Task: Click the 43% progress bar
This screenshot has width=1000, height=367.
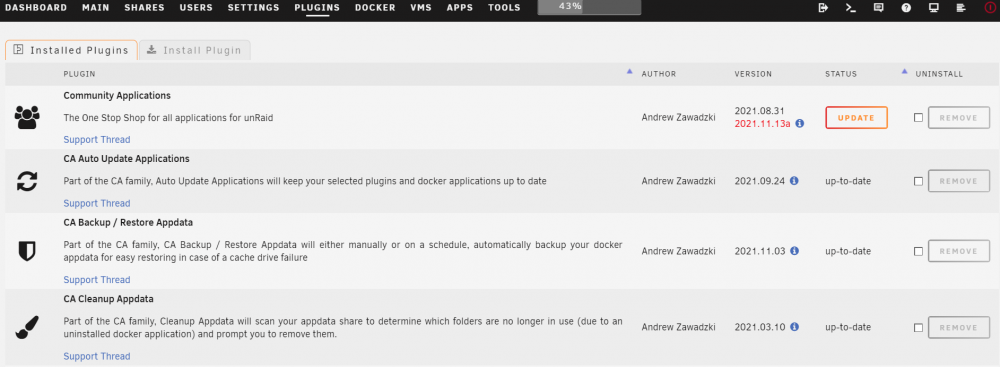Action: tap(589, 7)
